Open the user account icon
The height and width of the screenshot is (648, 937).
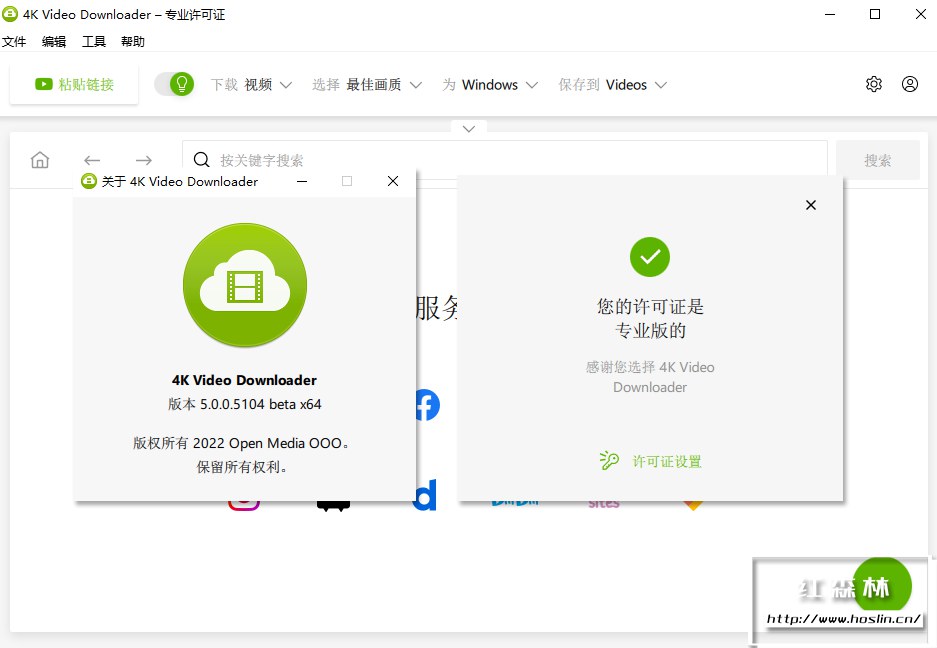[910, 84]
